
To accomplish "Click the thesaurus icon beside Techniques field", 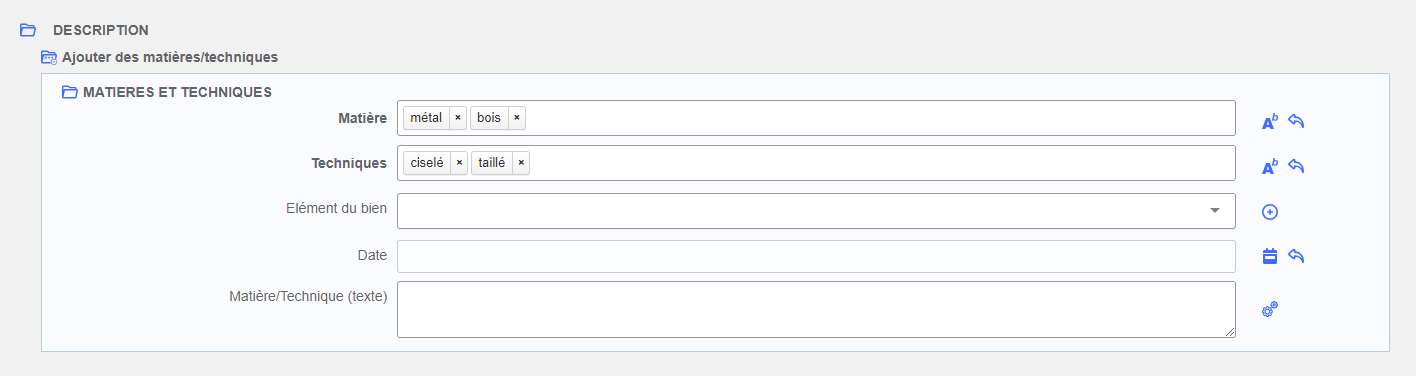I will point(1269,167).
